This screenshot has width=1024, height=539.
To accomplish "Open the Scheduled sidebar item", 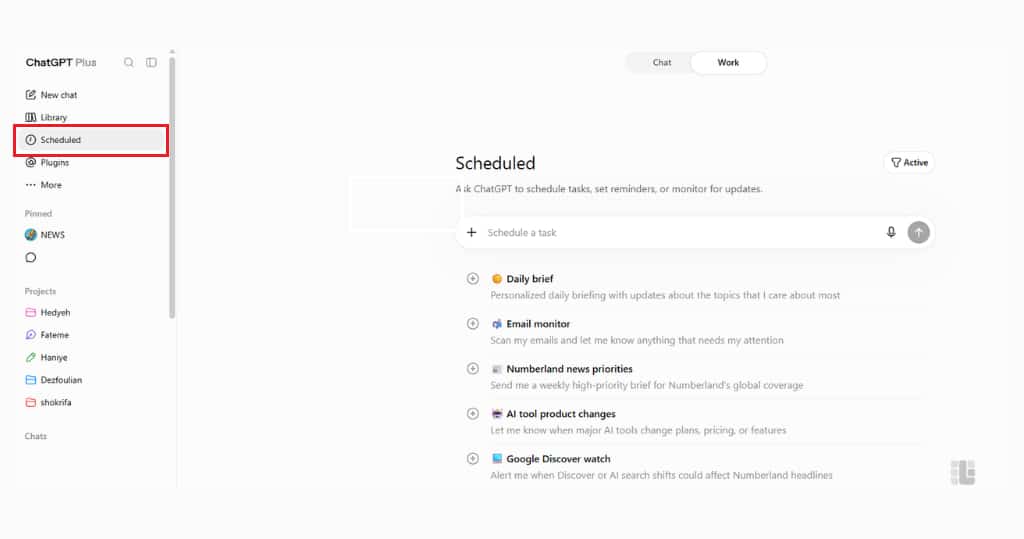I will pos(91,140).
